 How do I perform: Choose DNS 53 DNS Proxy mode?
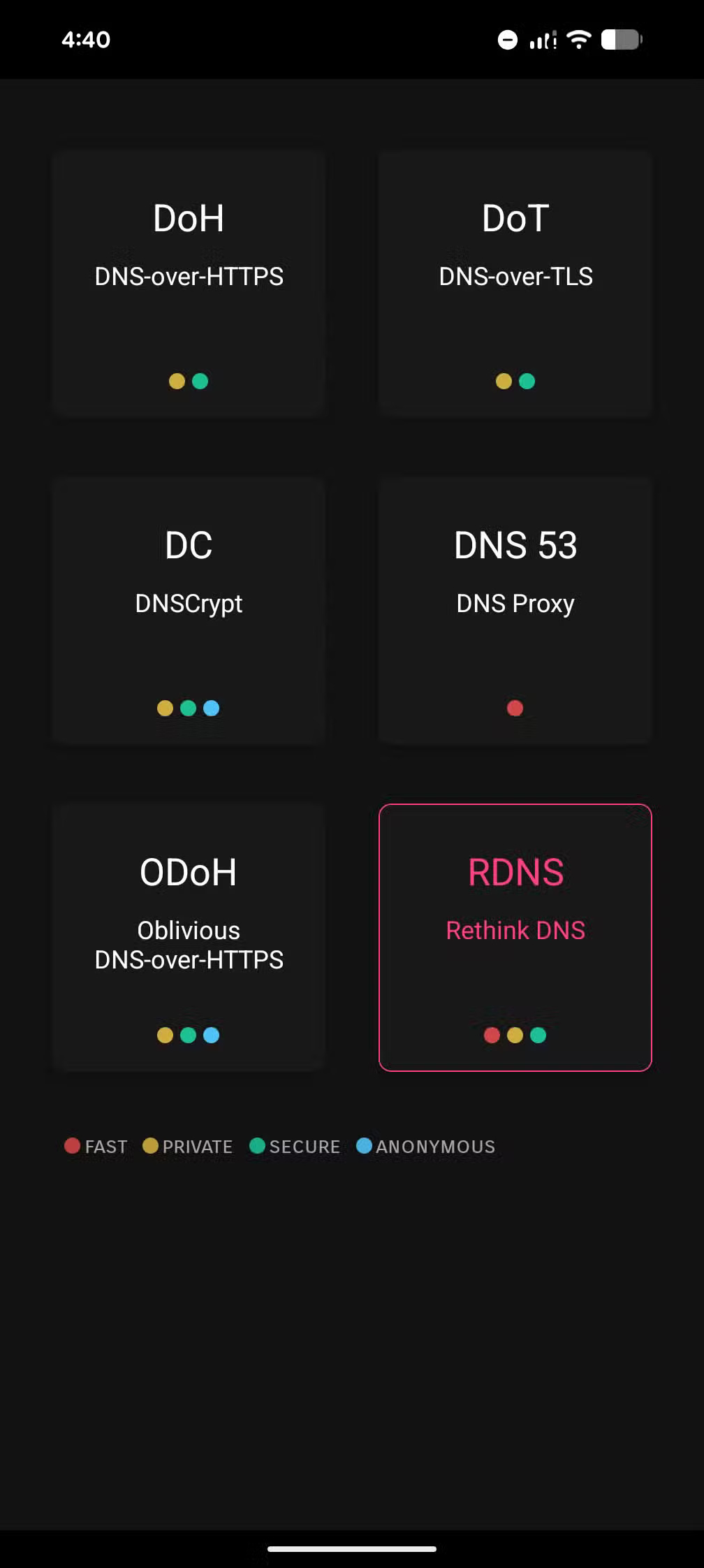pos(515,608)
